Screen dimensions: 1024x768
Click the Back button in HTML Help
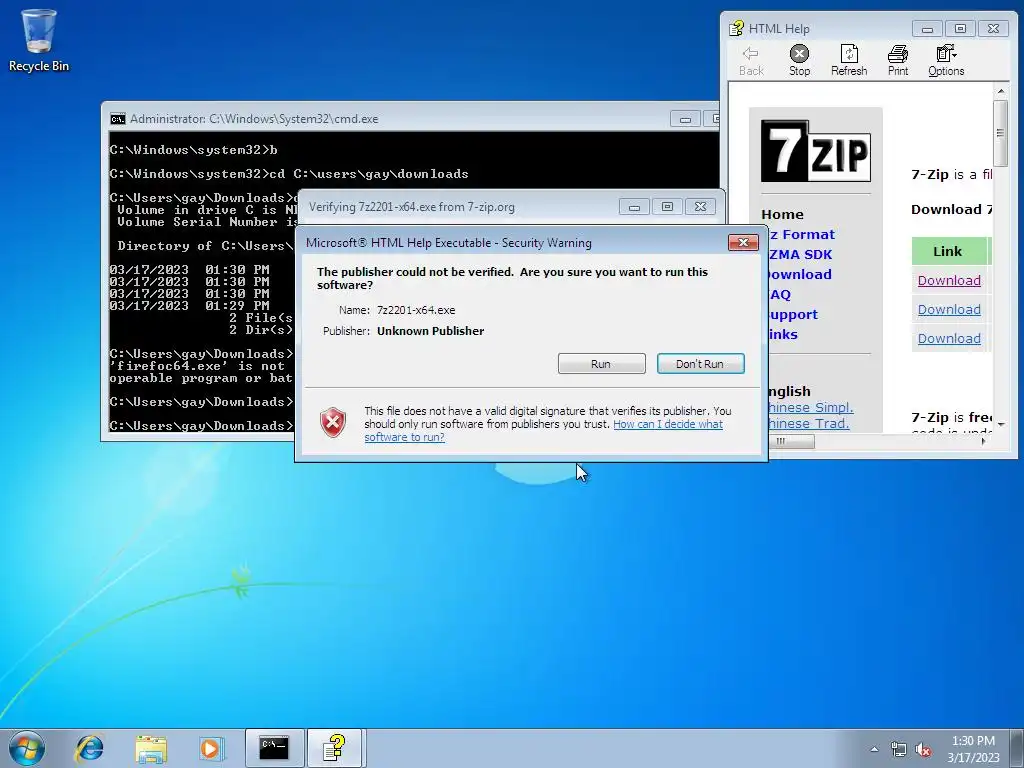pyautogui.click(x=751, y=61)
